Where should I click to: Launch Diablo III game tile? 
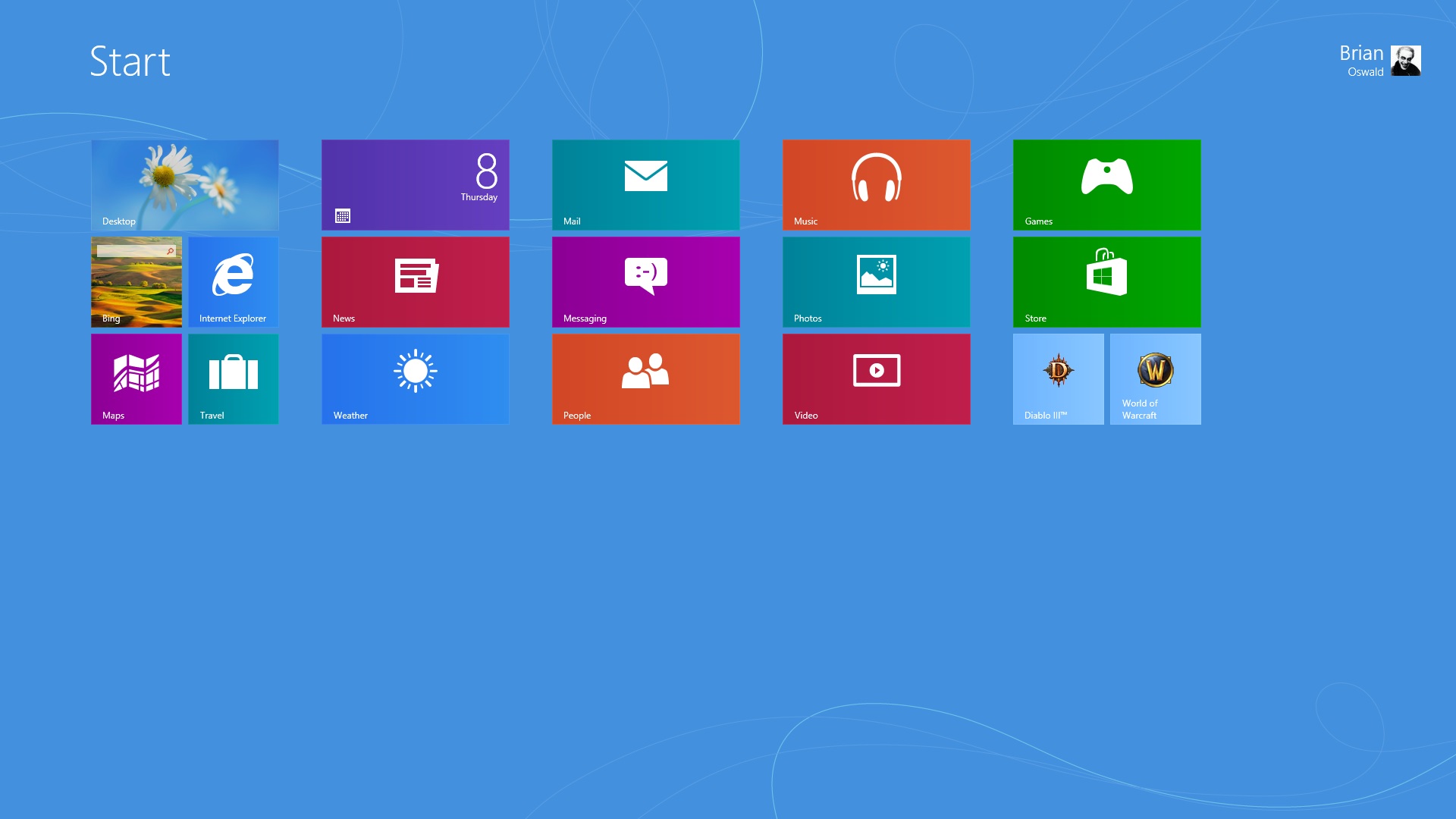(x=1058, y=378)
